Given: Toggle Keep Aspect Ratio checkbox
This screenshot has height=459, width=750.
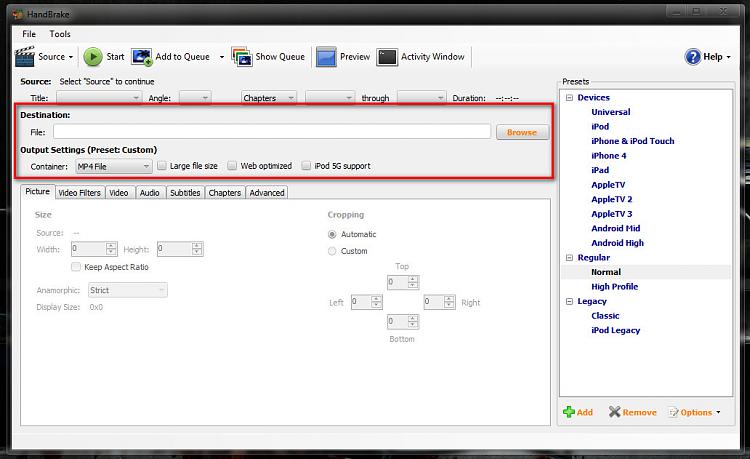Looking at the screenshot, I should click(x=76, y=267).
